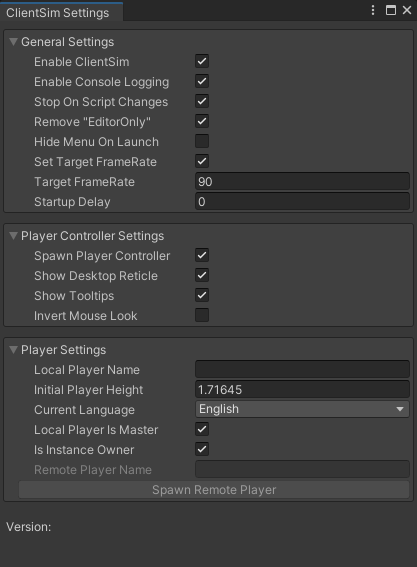417x567 pixels.
Task: Toggle Show Desktop Reticle checkbox
Action: (x=202, y=275)
